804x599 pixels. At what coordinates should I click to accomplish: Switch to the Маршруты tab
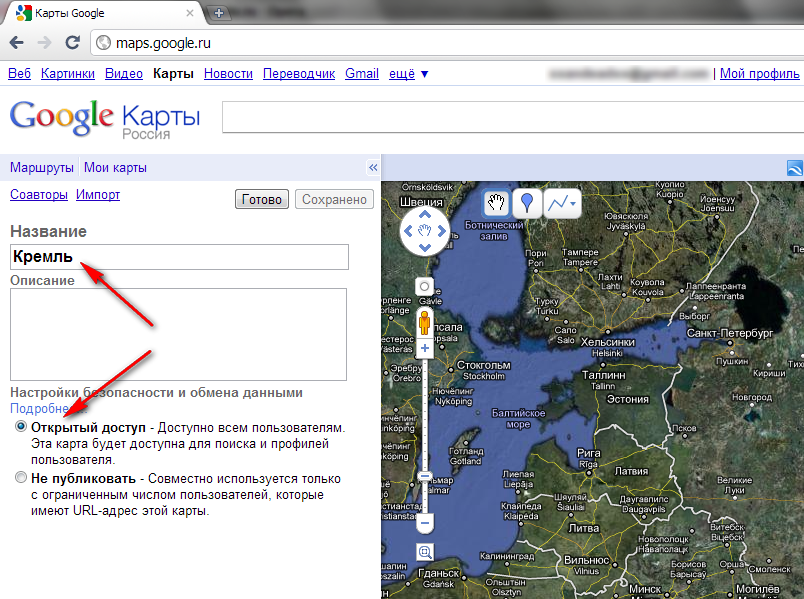coord(42,168)
